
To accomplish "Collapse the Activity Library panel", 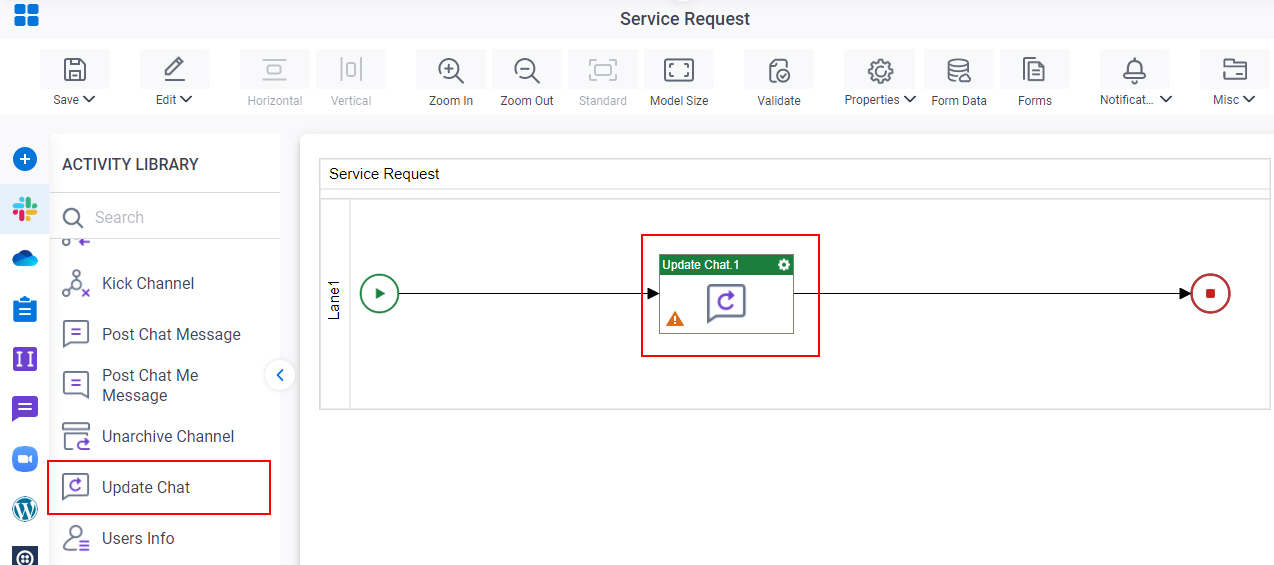I will tap(280, 375).
